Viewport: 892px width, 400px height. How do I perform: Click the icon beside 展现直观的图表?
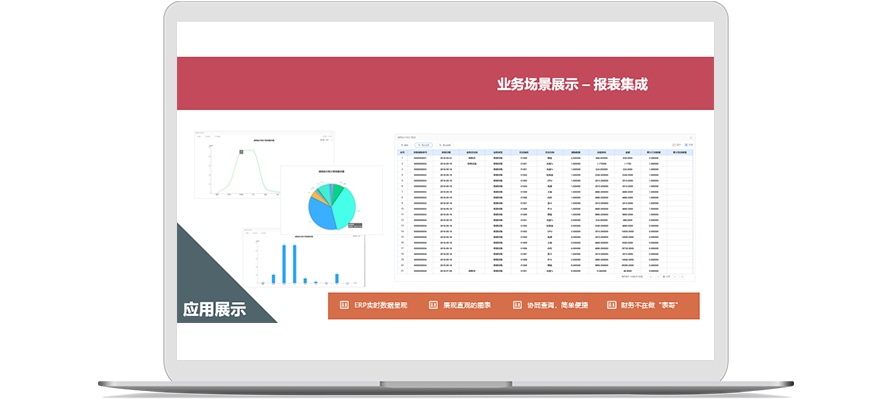pyautogui.click(x=433, y=305)
